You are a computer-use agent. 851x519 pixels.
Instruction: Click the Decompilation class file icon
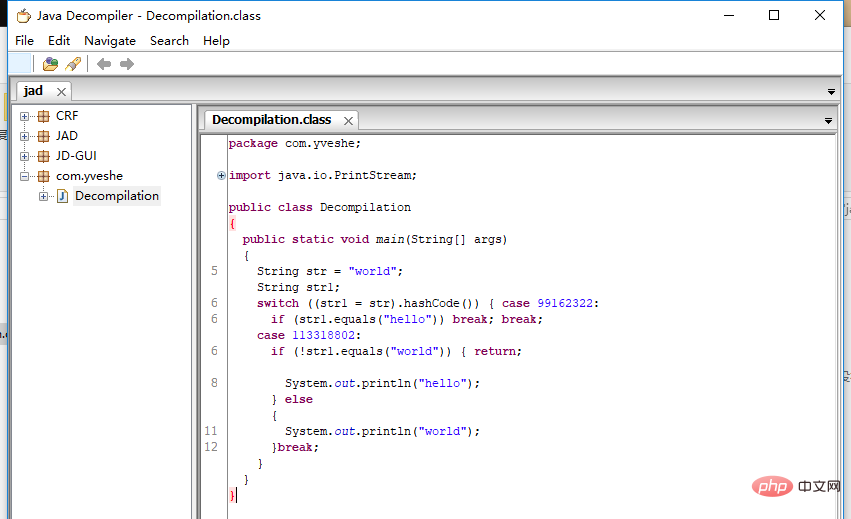[x=62, y=196]
